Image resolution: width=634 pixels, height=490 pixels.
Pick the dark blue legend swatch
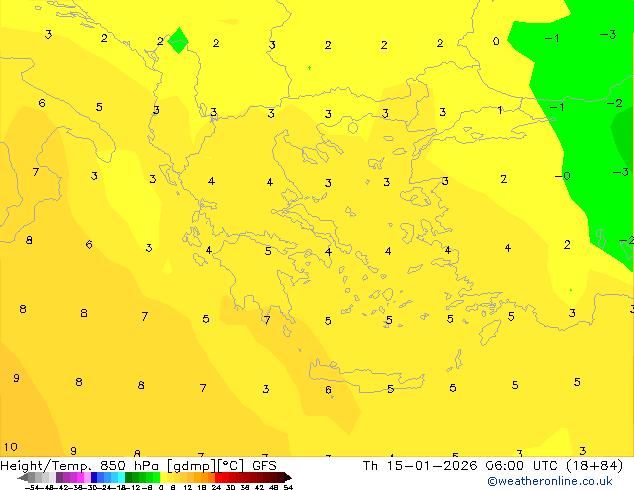(94, 477)
